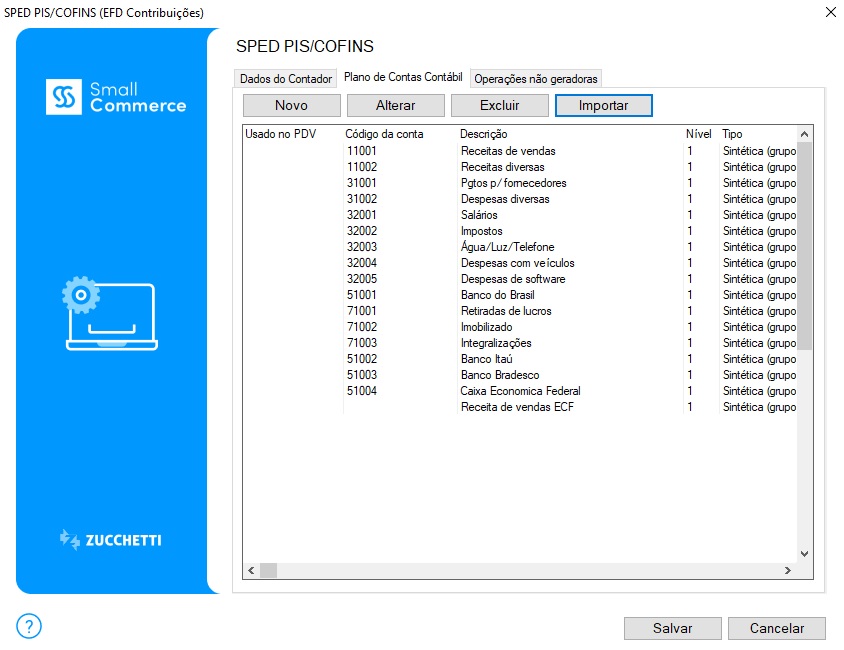
Task: Open Operações não geradoras tab
Action: [536, 79]
